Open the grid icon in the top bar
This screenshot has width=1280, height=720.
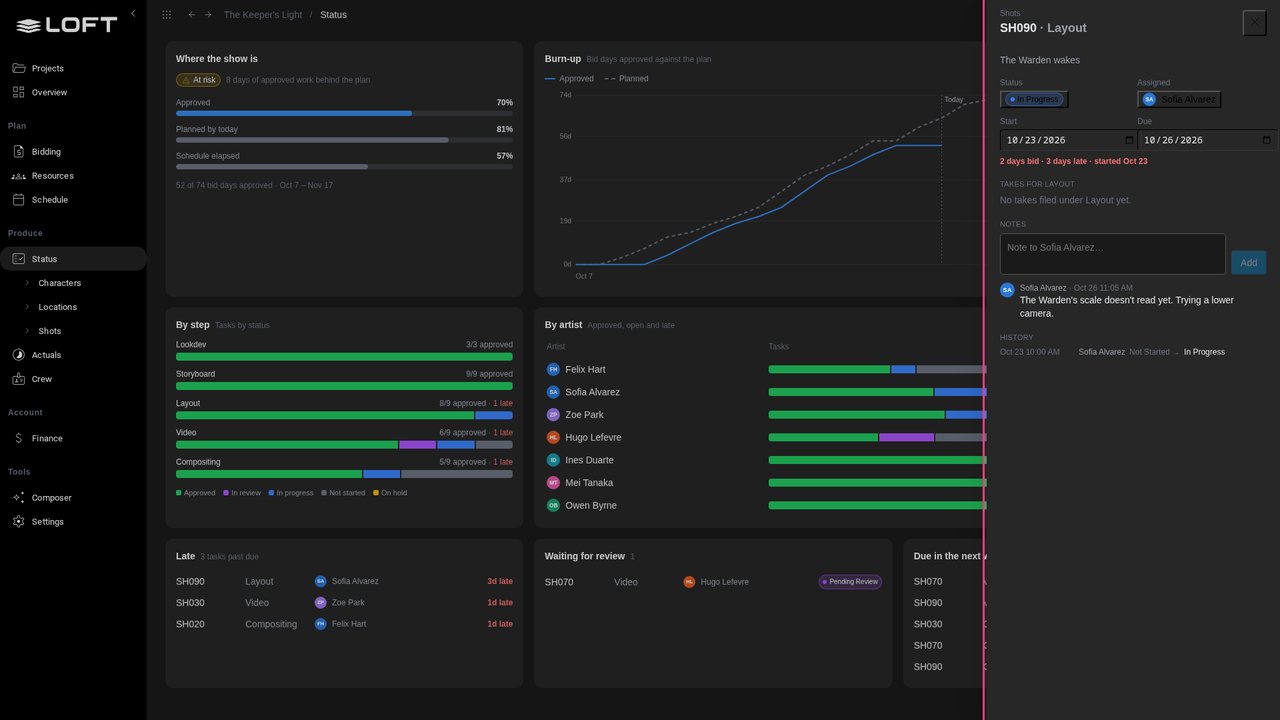coord(166,15)
